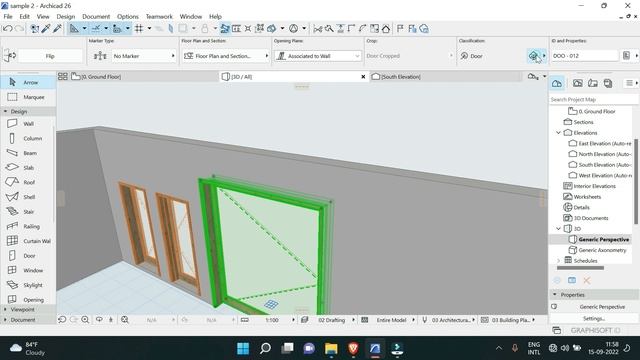Screen dimensions: 640x360
Task: Select the Beam tool
Action: click(x=28, y=153)
